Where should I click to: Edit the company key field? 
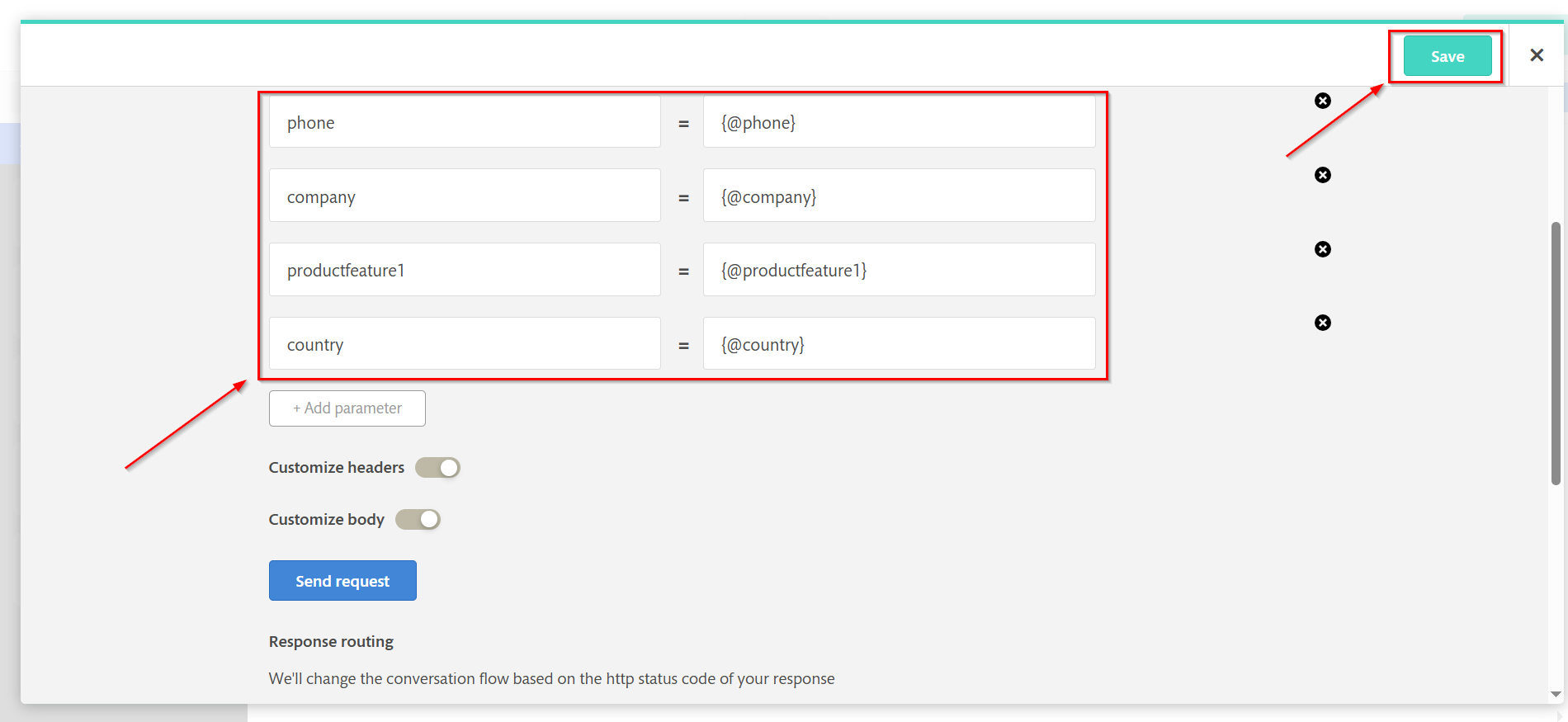click(x=465, y=196)
